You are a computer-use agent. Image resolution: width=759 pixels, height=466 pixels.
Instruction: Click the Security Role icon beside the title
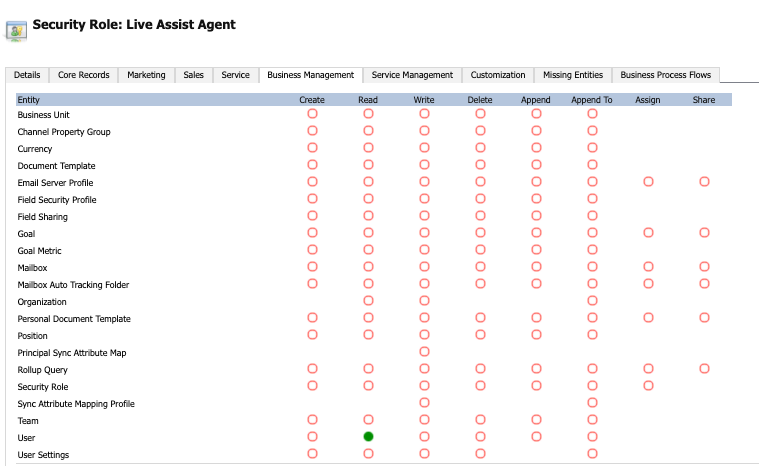point(16,31)
